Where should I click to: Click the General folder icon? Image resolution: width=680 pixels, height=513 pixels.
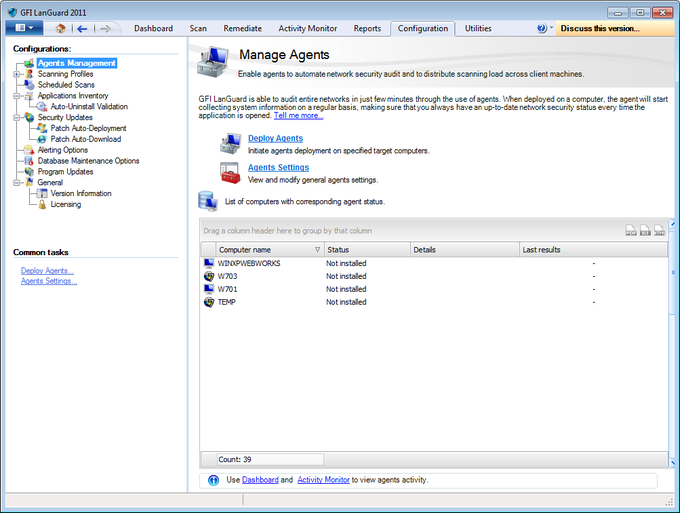29,182
